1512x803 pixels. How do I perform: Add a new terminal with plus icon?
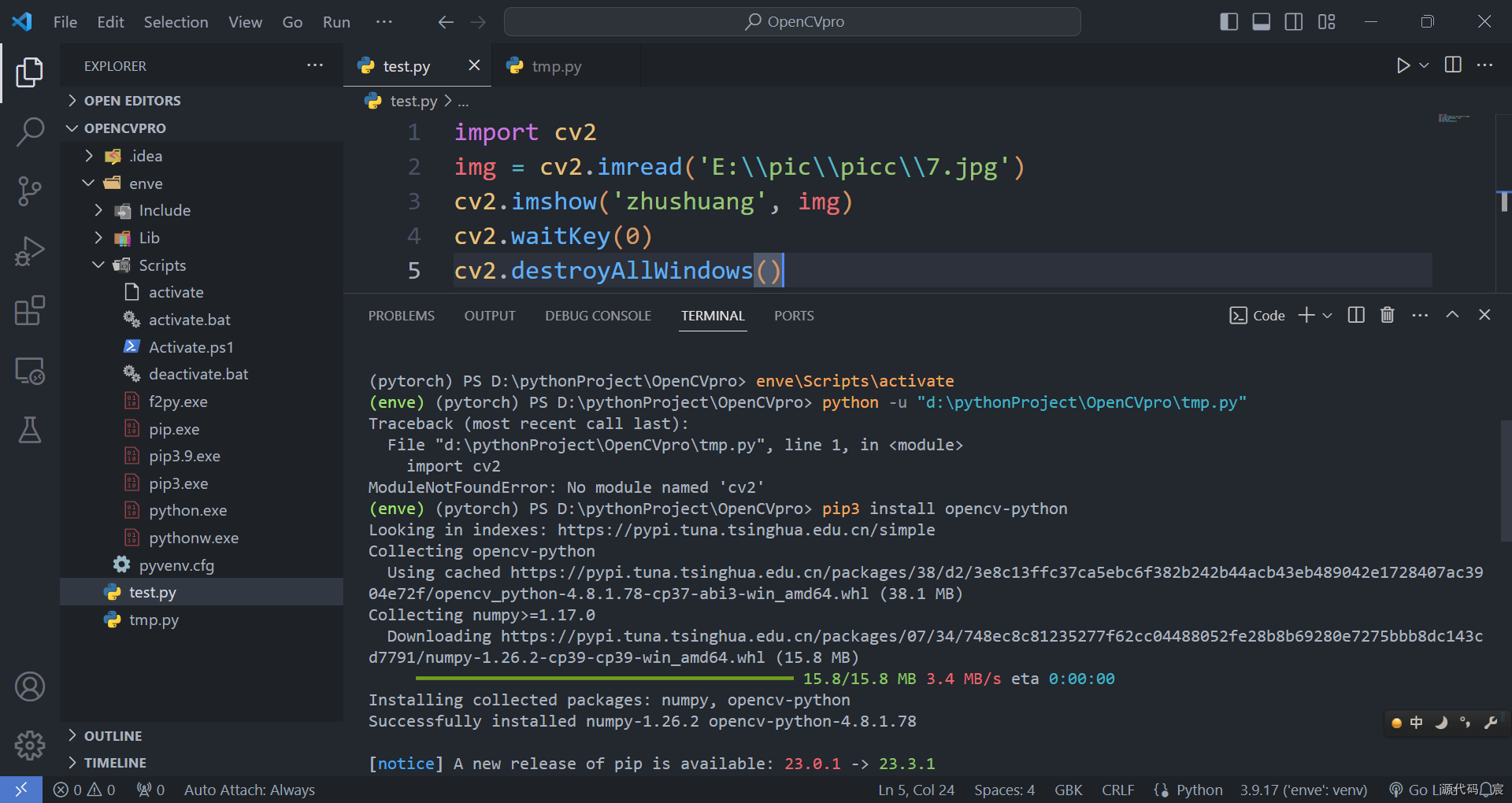[x=1306, y=315]
